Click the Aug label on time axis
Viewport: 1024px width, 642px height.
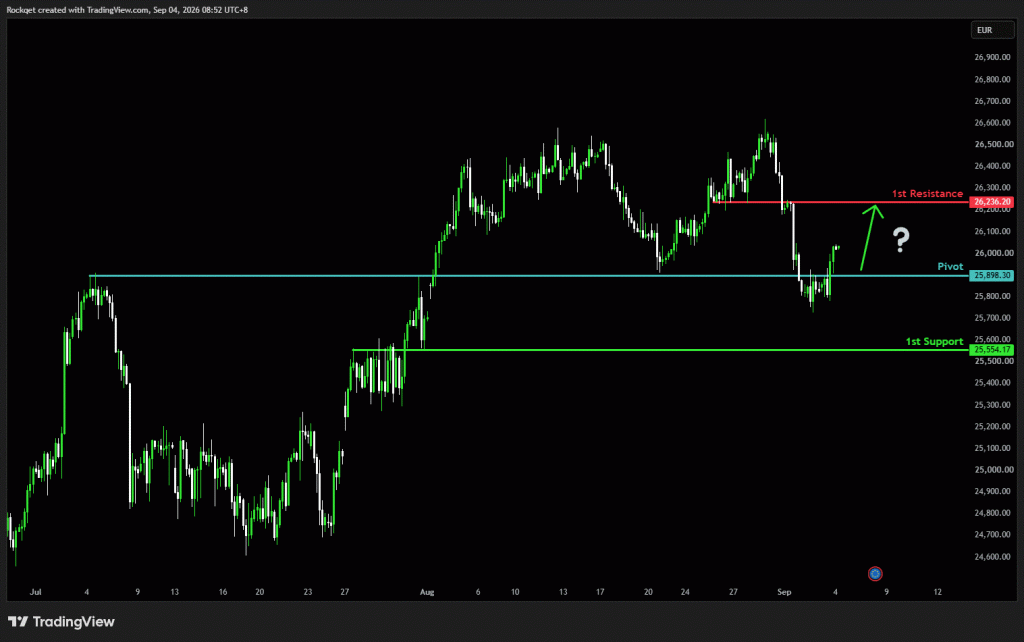click(426, 592)
